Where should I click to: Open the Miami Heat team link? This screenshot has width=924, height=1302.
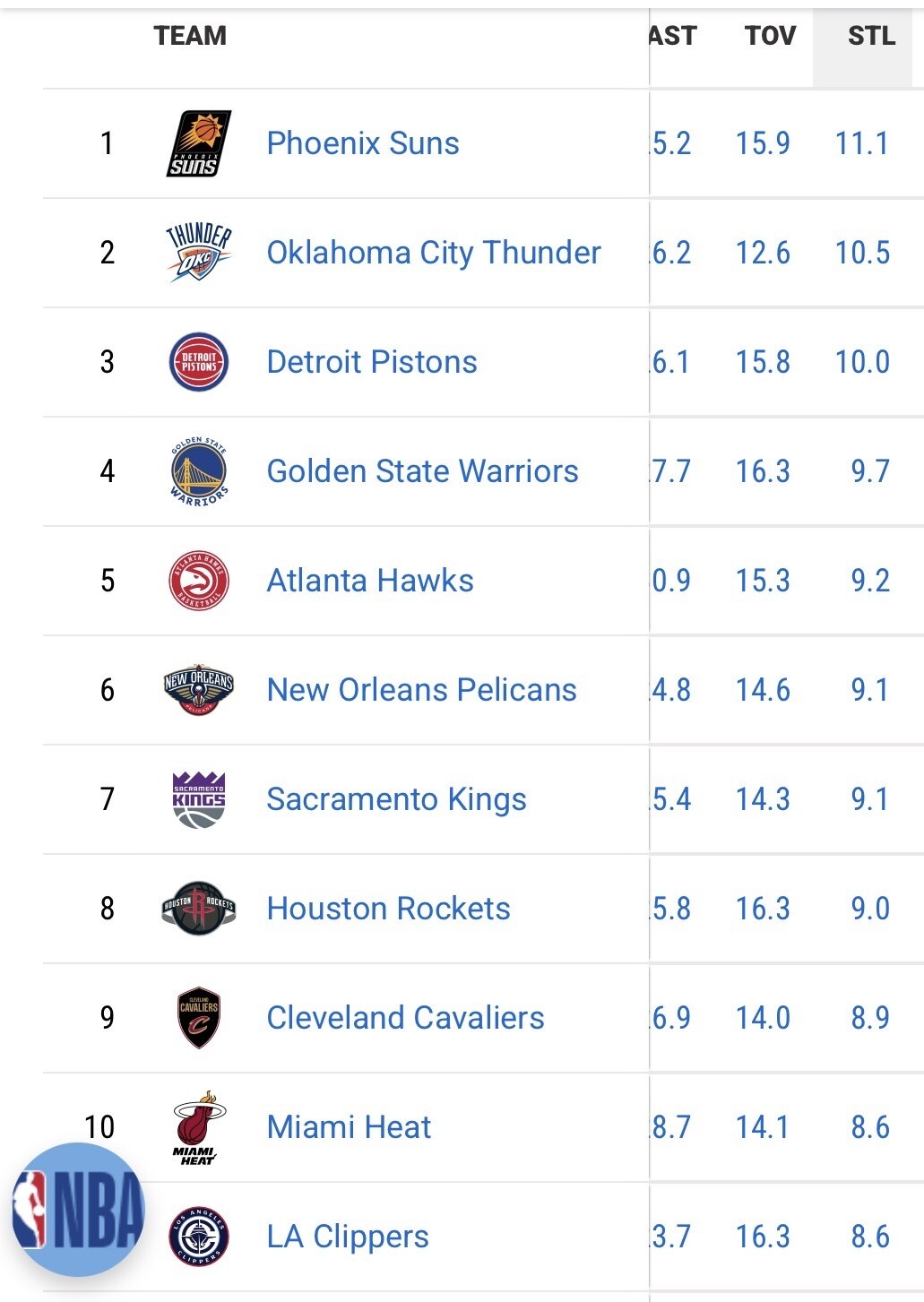(349, 1127)
